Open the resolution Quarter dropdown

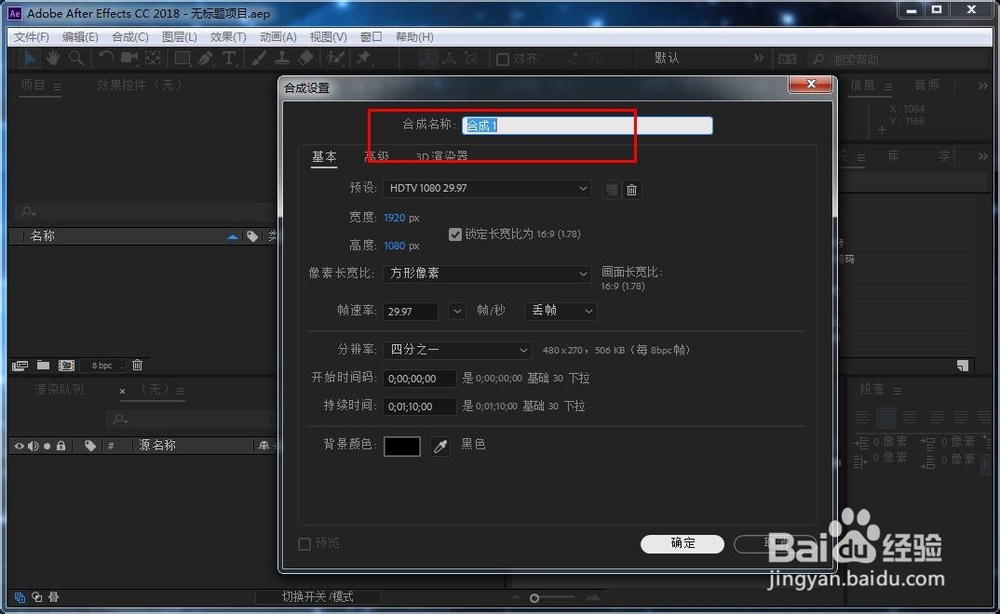click(457, 349)
